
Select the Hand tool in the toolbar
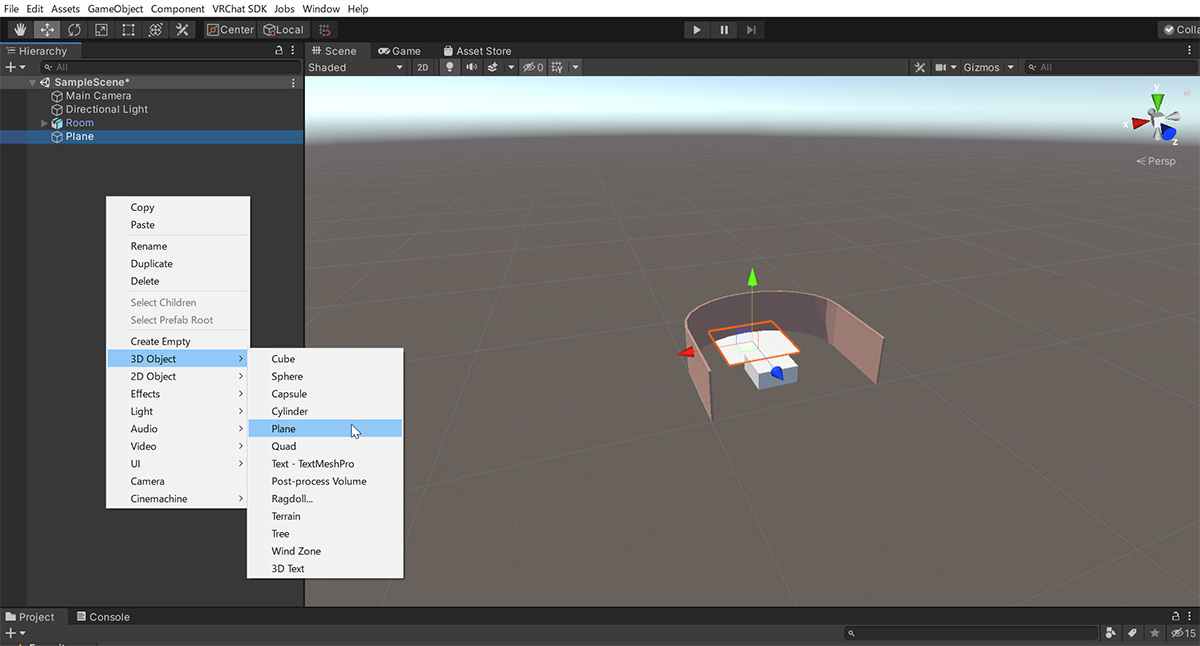coord(20,30)
